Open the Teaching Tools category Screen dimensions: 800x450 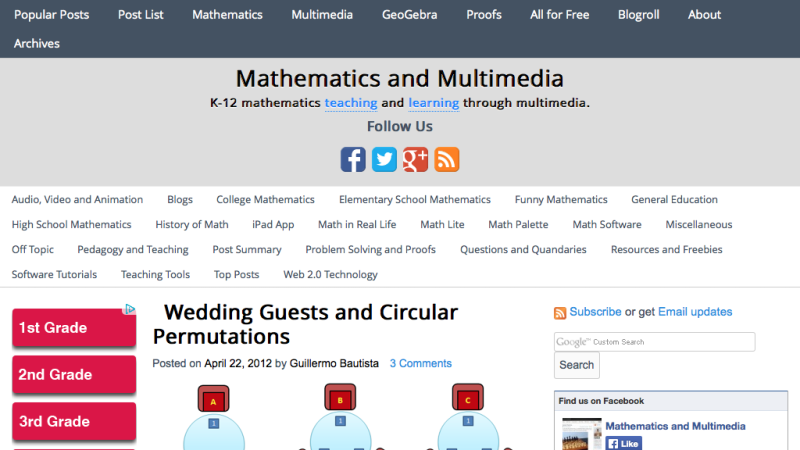(155, 274)
